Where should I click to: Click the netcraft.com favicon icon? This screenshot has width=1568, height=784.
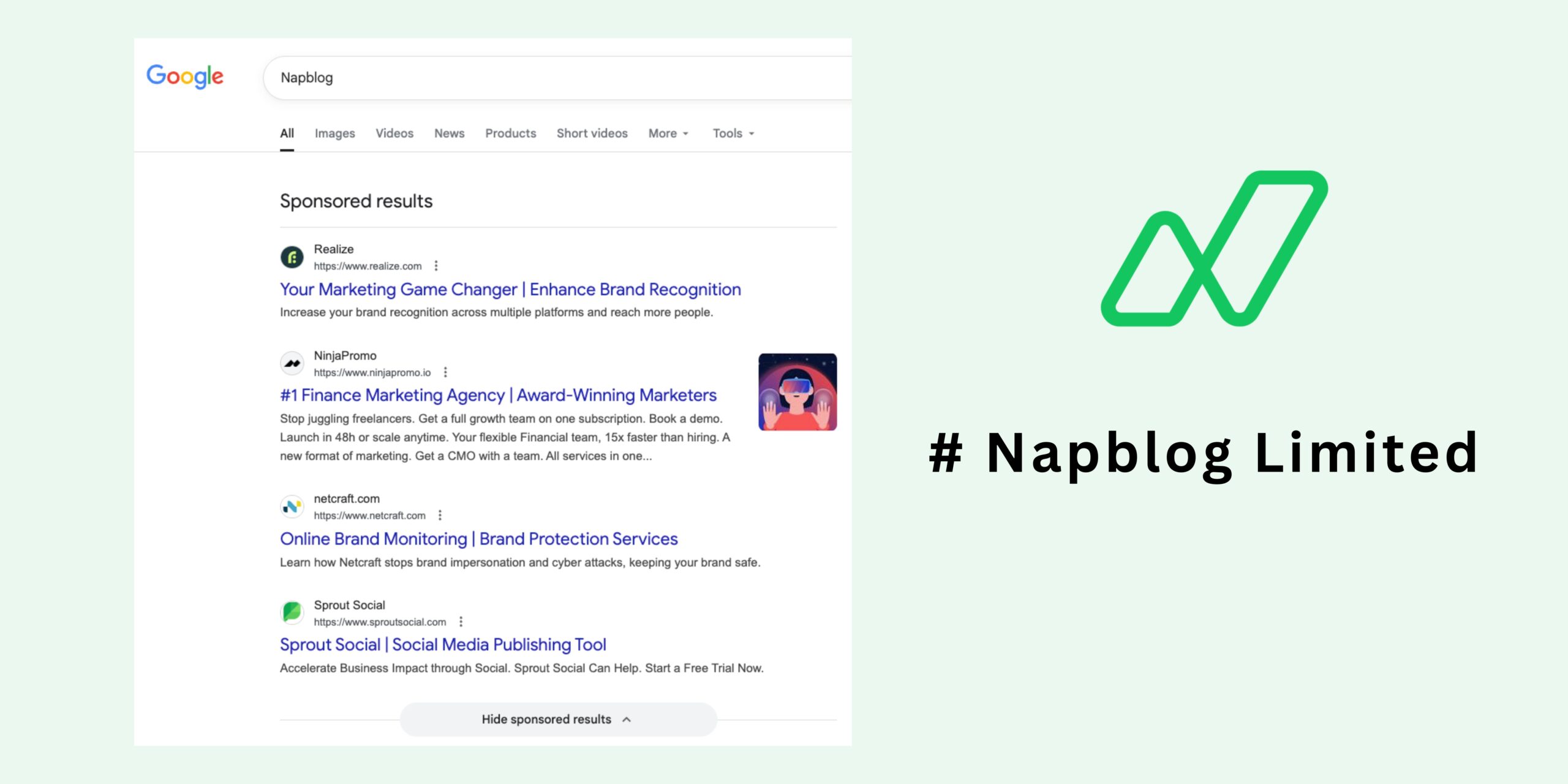pos(293,507)
